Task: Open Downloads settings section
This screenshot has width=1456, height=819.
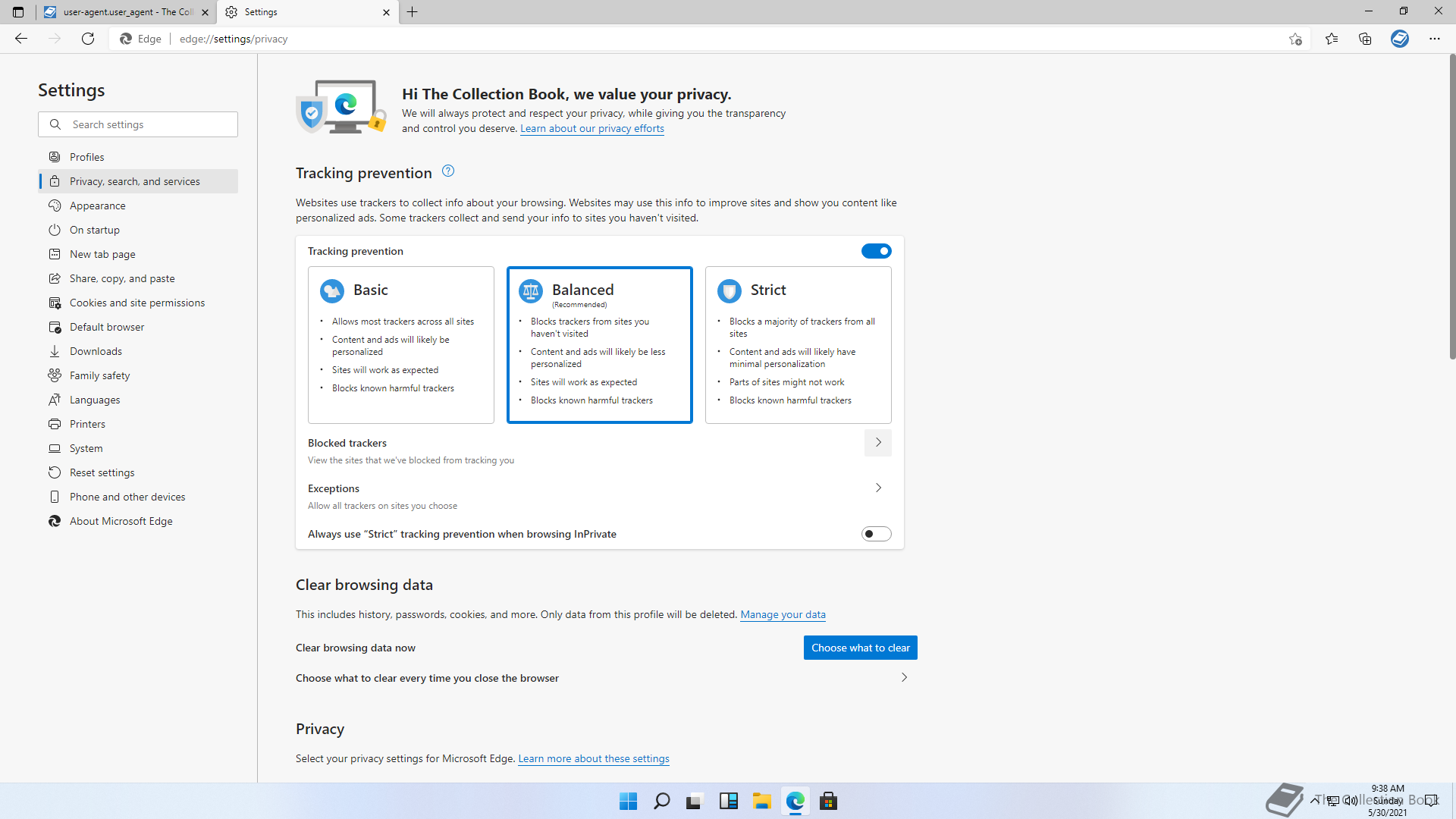Action: (x=138, y=351)
